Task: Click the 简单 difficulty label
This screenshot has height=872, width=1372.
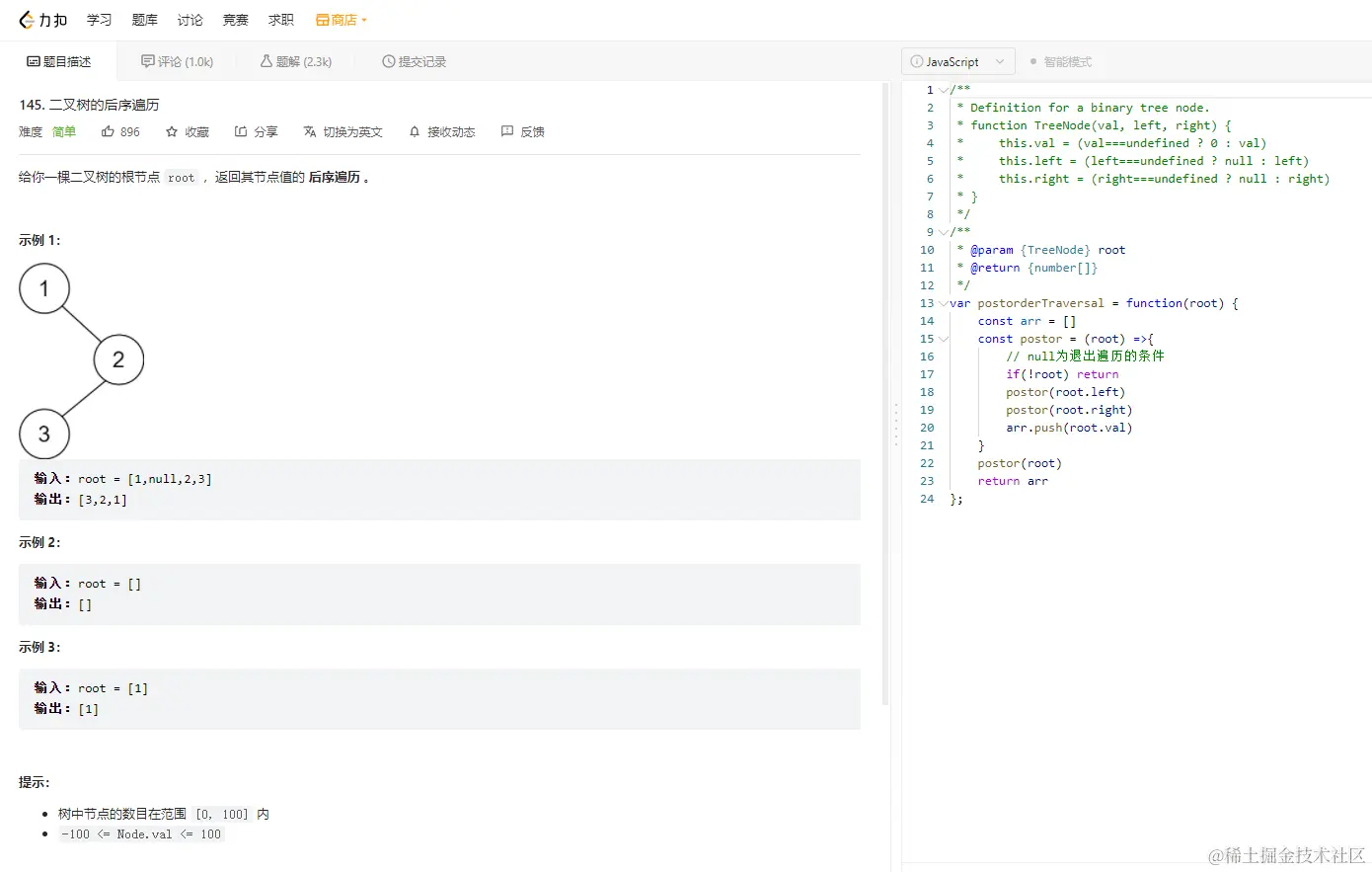Action: click(64, 131)
